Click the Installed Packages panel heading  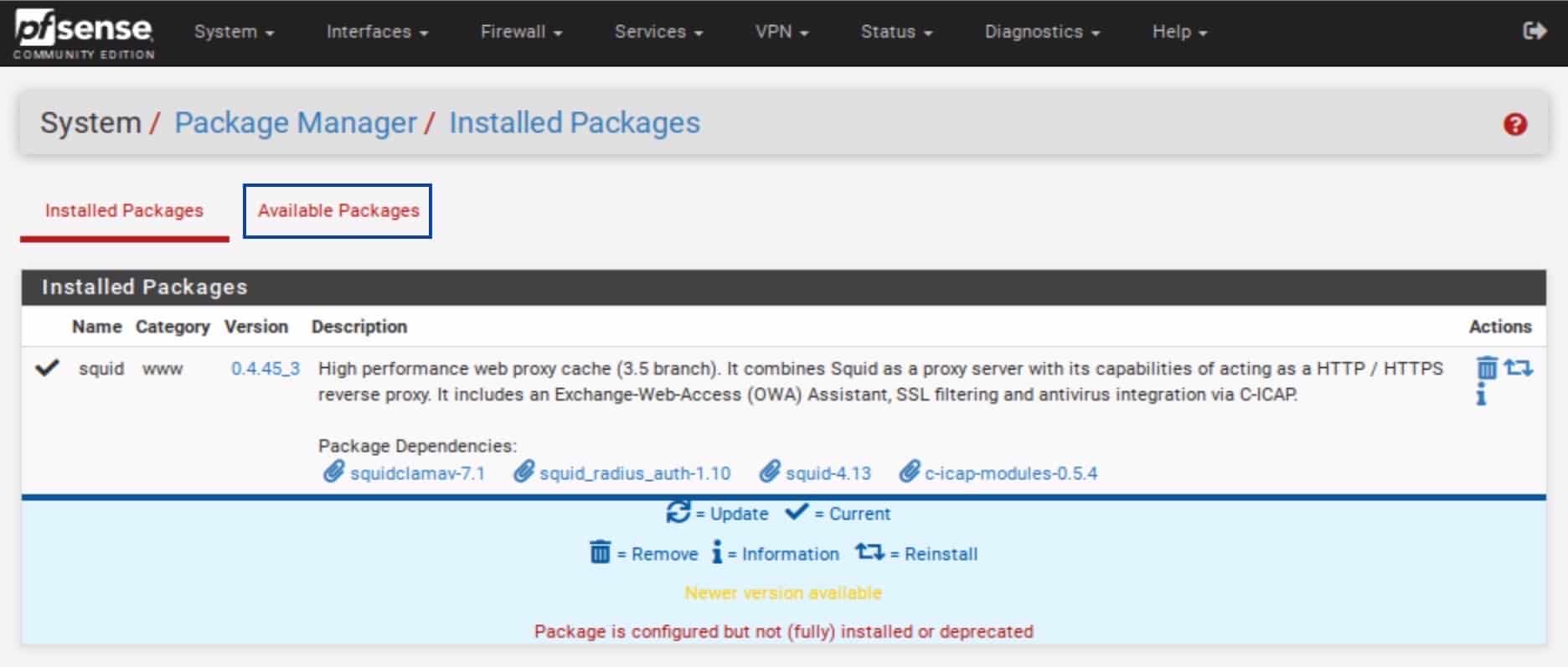144,287
